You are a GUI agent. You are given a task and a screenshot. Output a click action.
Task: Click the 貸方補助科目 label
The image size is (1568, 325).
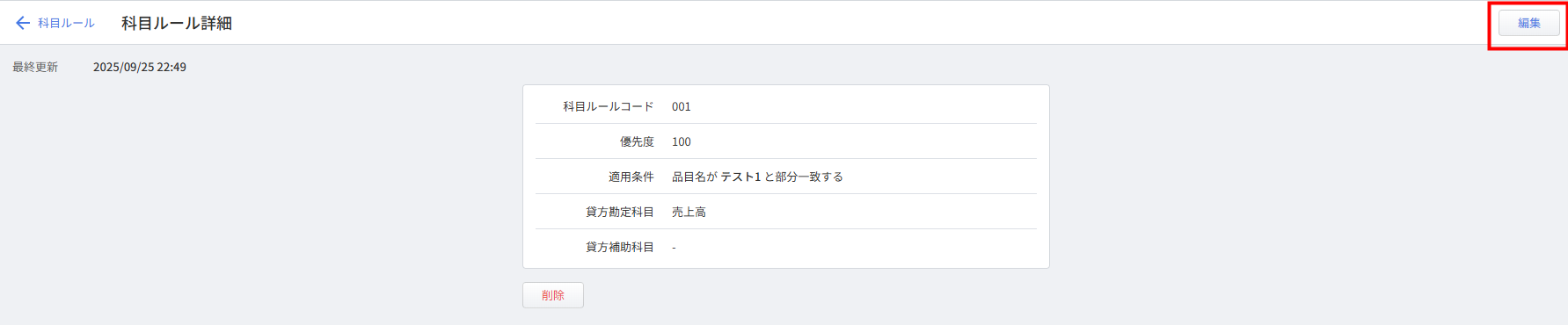620,247
